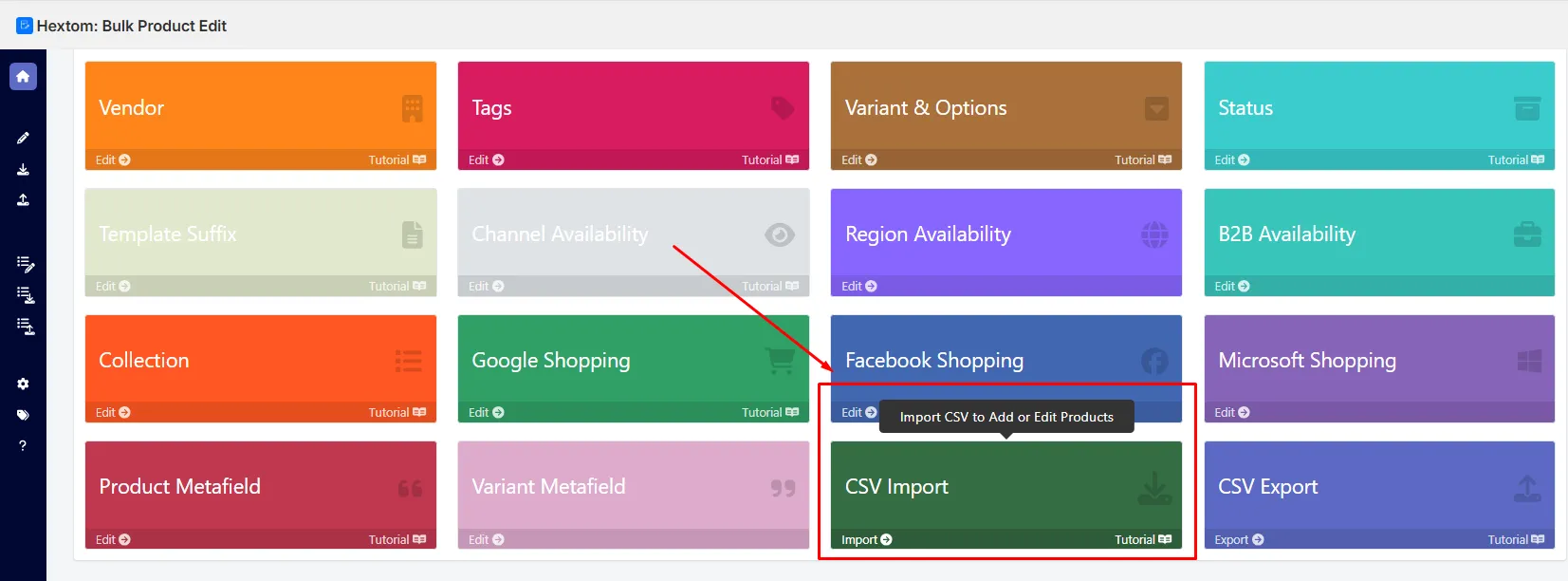Click Tutorial on the Collection tile

[397, 413]
